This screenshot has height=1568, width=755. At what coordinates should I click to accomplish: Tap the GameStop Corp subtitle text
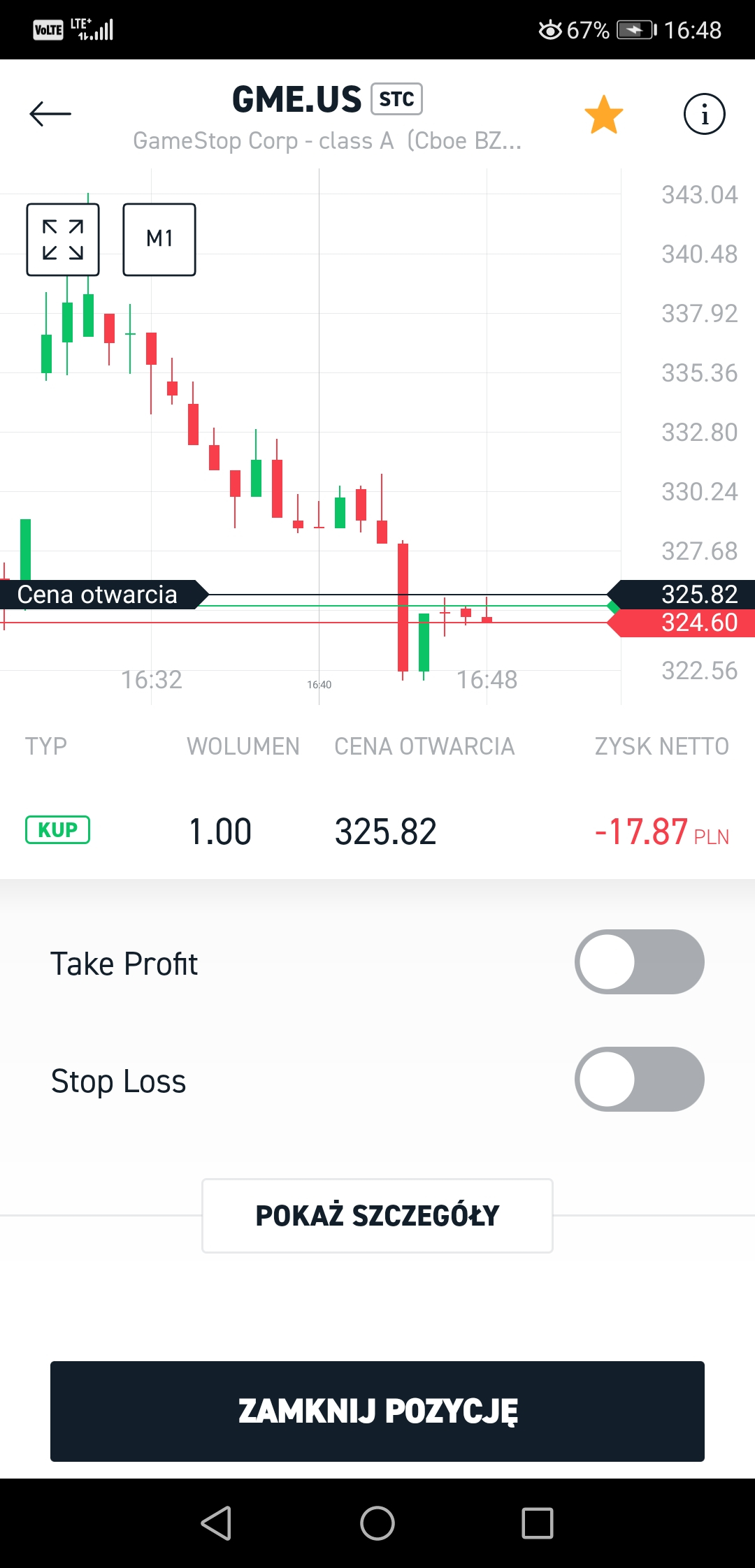pyautogui.click(x=327, y=141)
